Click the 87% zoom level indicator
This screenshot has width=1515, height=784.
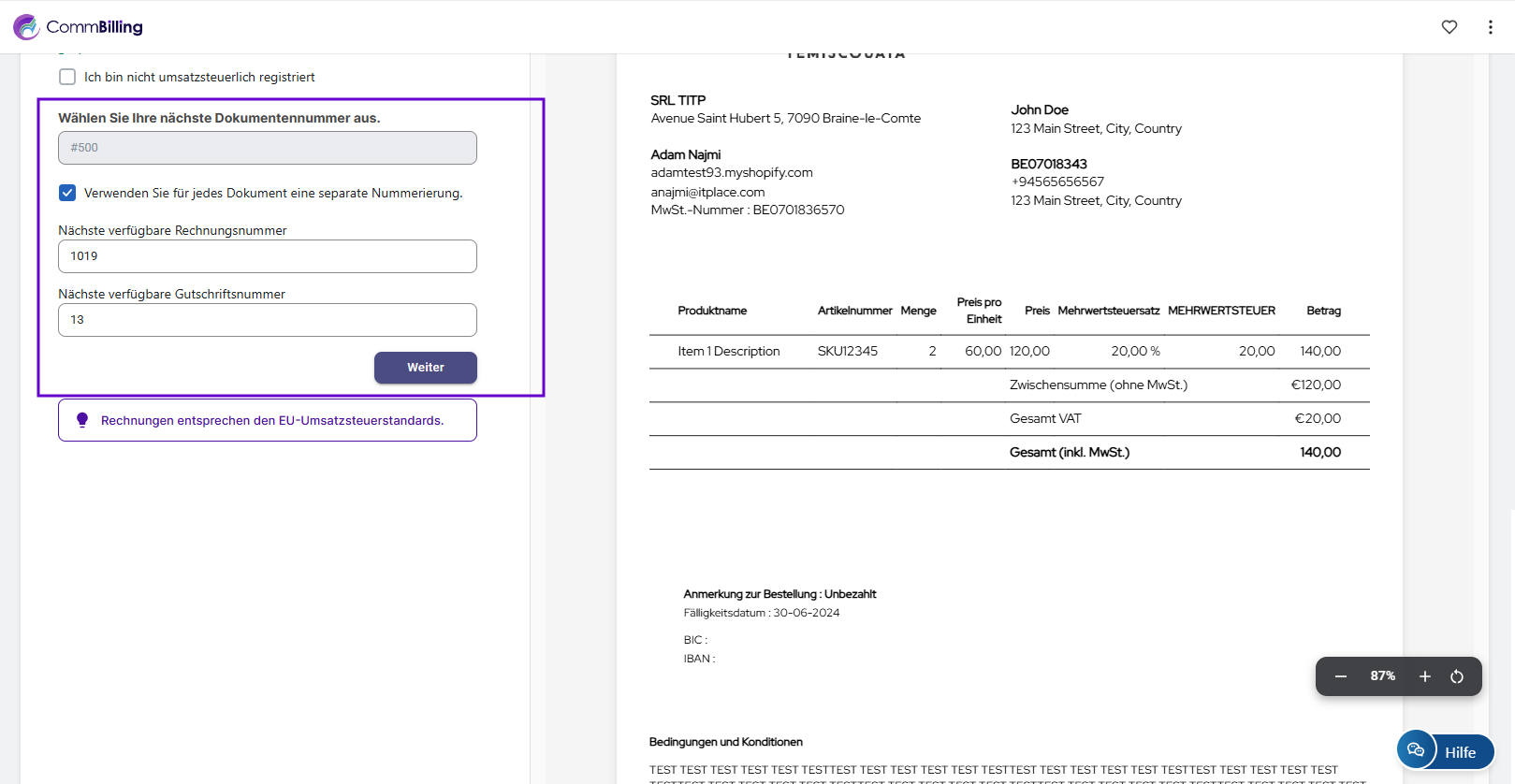click(1382, 676)
